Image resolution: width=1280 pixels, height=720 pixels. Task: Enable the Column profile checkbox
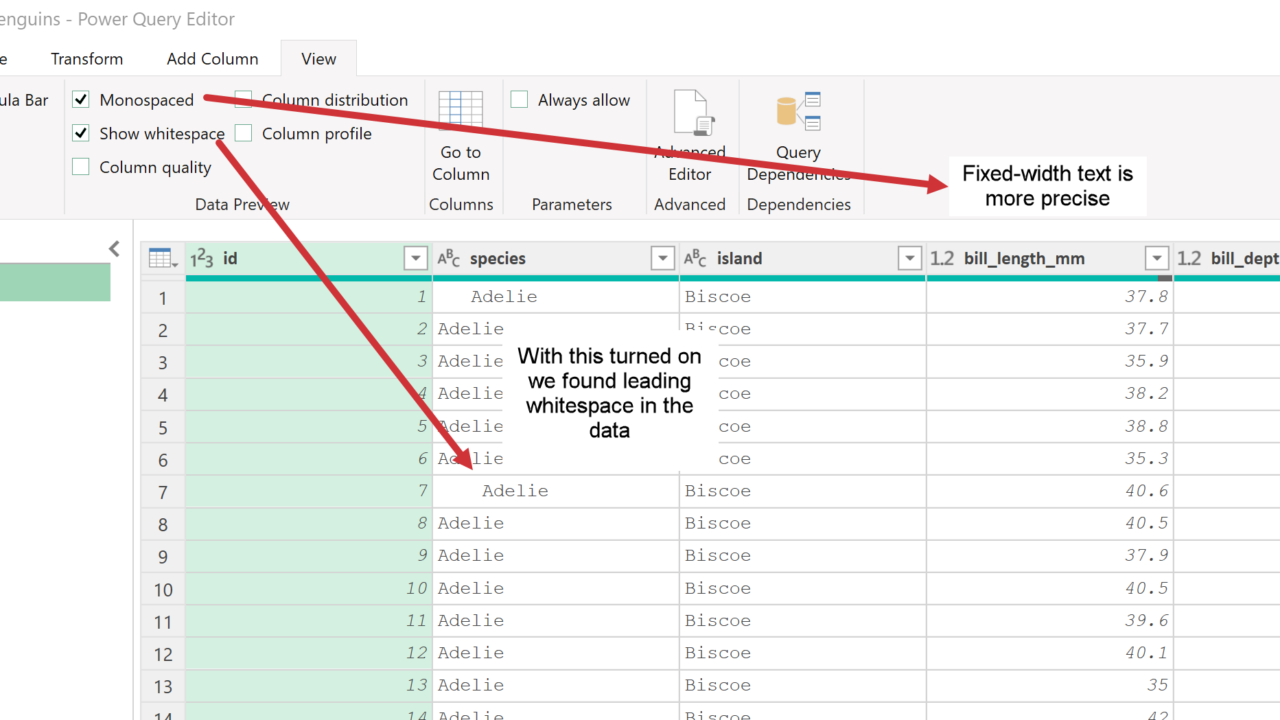click(x=244, y=133)
